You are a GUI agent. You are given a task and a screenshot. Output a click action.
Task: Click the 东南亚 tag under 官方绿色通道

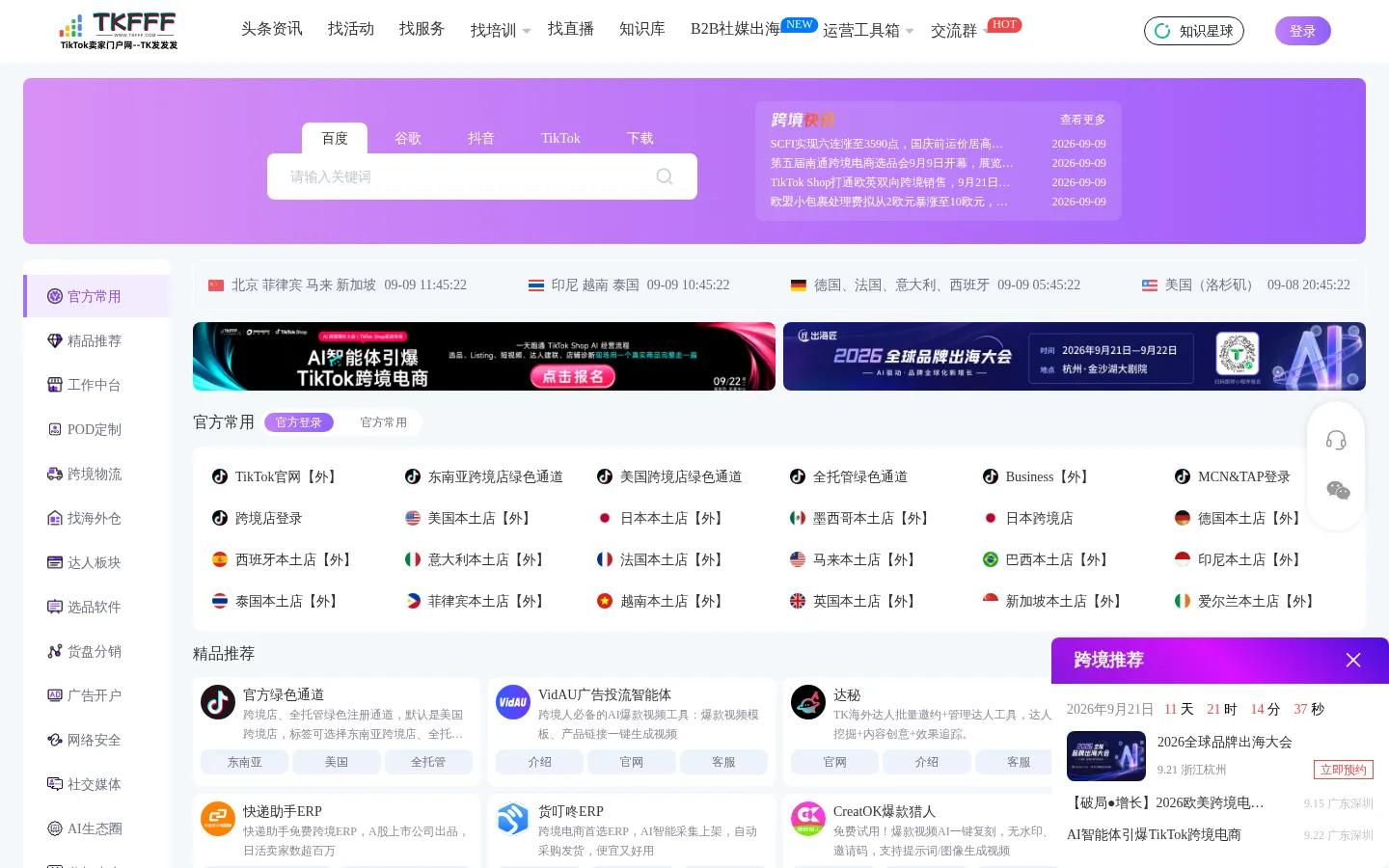245,762
